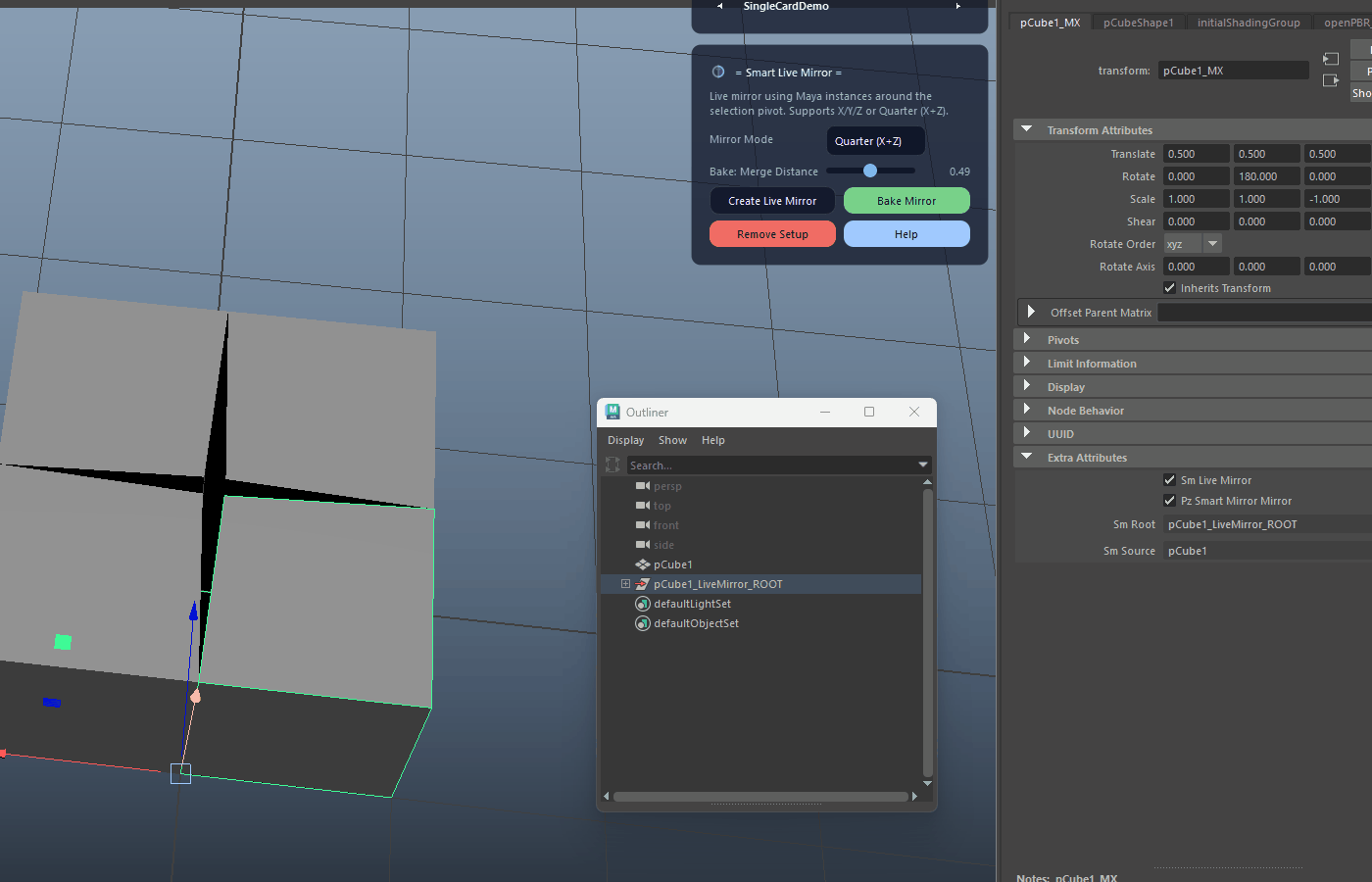Click the Outliner horizontal scrollbar

760,797
